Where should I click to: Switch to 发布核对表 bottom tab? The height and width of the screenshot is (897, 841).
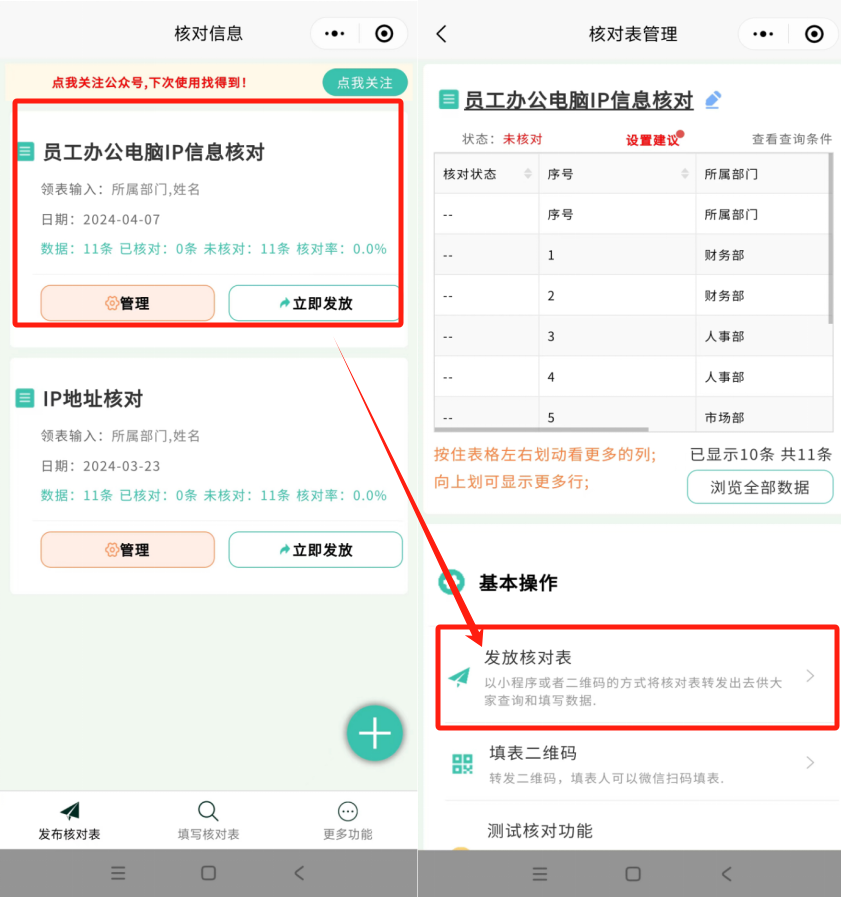click(69, 821)
